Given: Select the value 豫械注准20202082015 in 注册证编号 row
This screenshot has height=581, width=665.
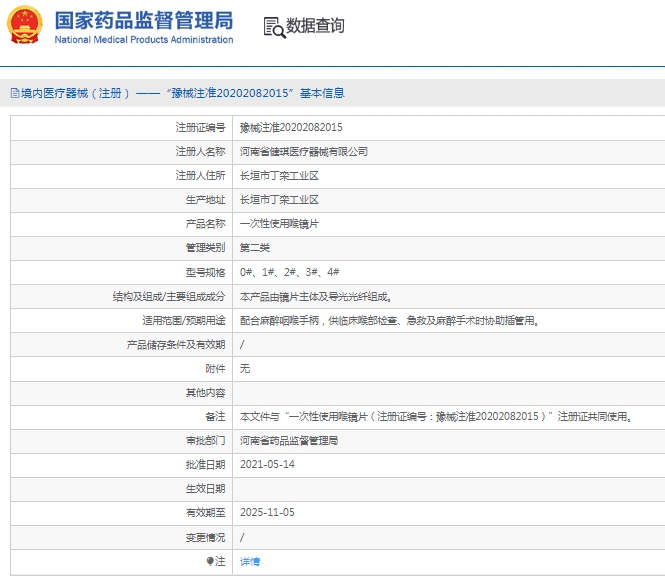Looking at the screenshot, I should (291, 127).
